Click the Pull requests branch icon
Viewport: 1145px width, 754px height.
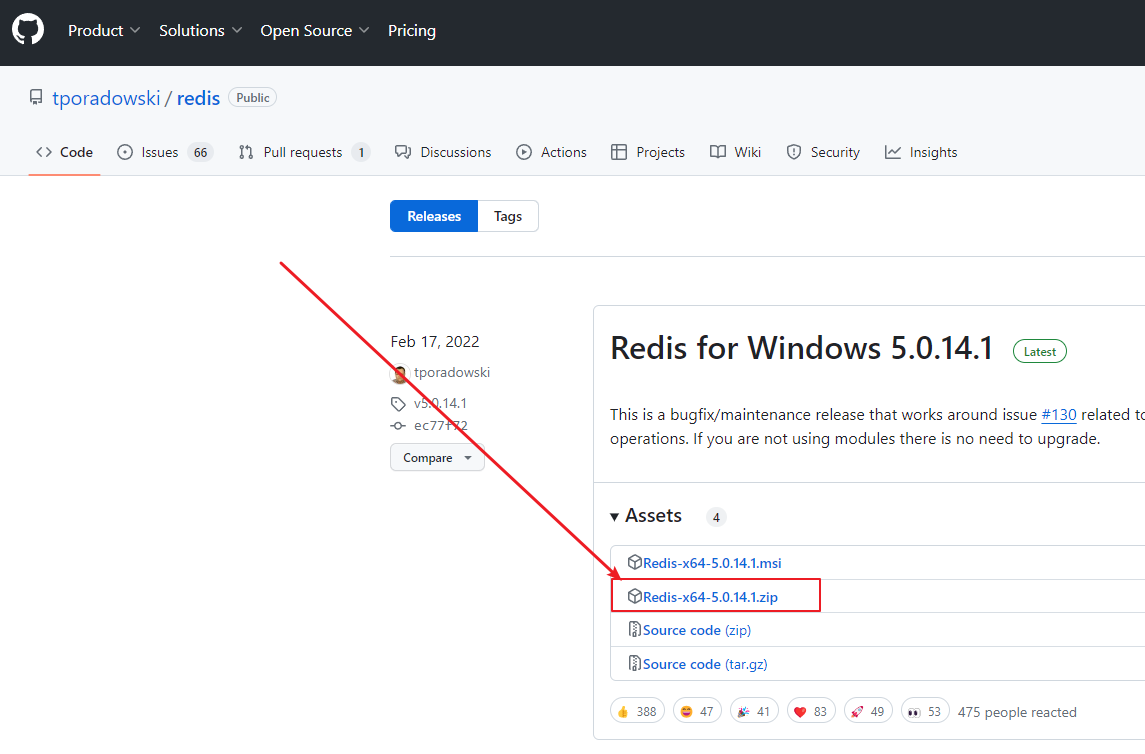point(246,152)
